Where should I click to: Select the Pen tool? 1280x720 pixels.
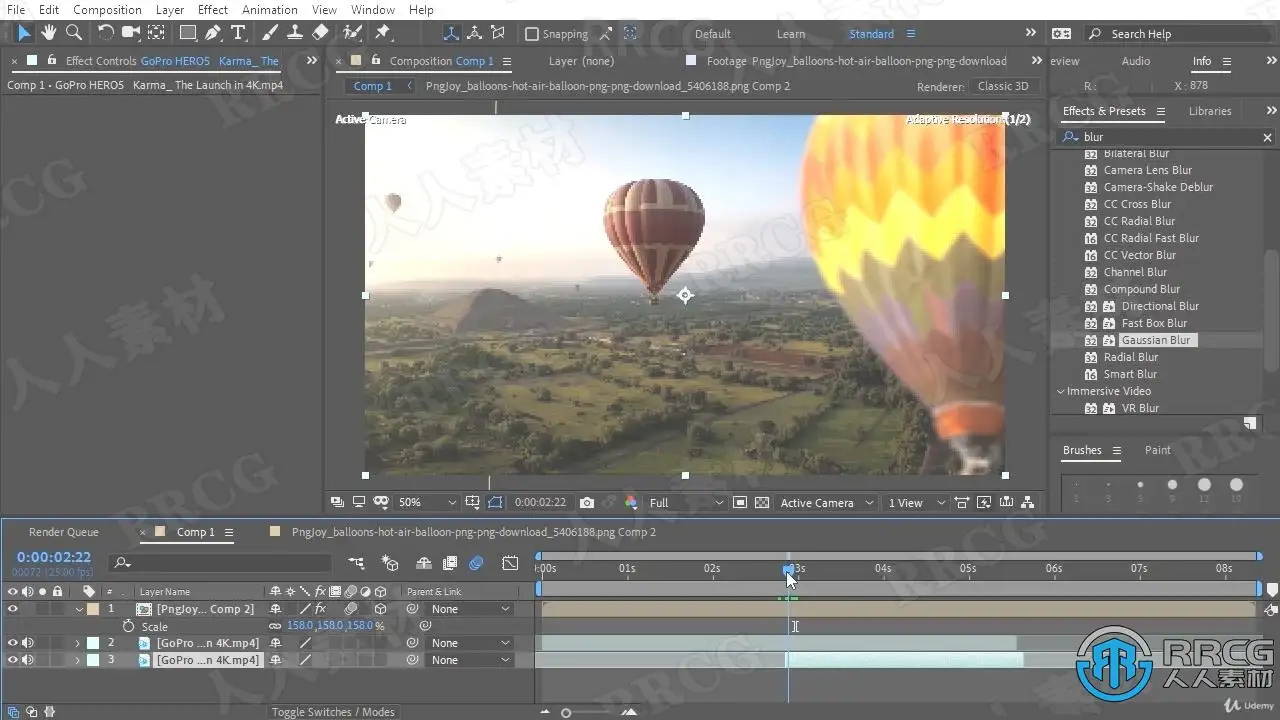click(213, 33)
